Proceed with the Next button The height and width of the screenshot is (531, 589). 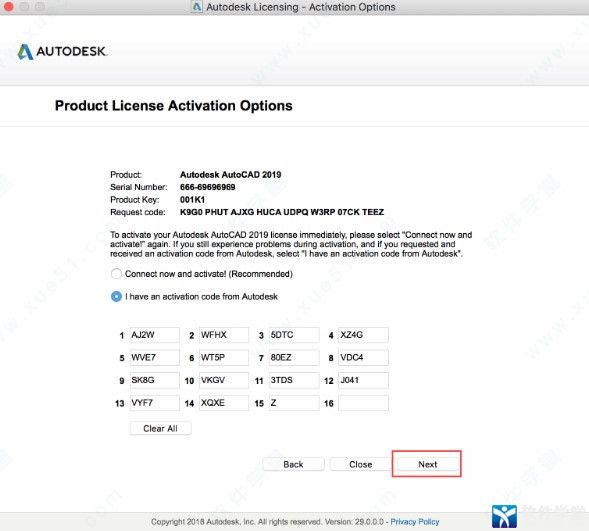(x=427, y=464)
